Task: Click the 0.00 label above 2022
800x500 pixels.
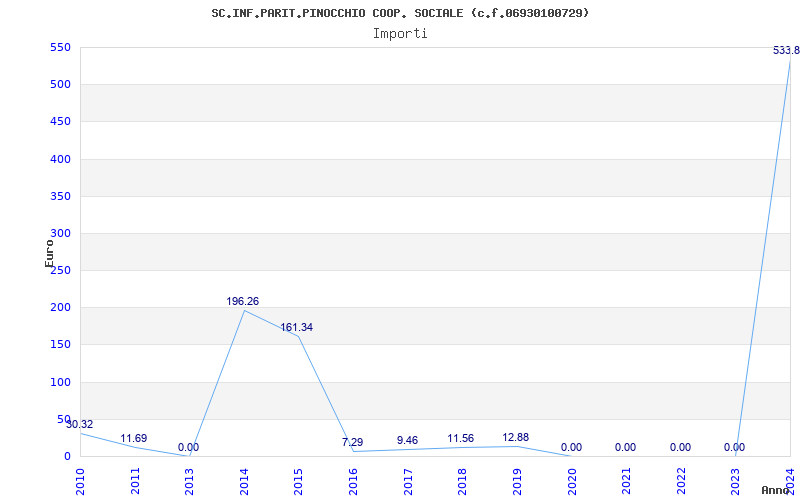Action: point(680,447)
